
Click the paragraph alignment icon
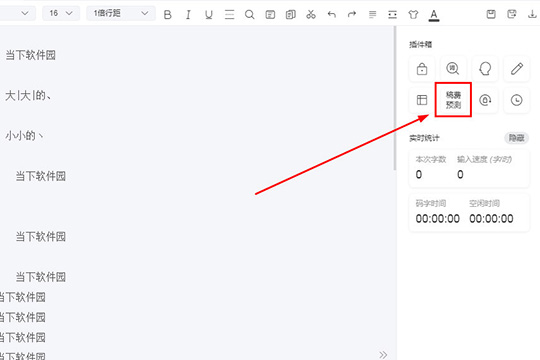[x=372, y=14]
